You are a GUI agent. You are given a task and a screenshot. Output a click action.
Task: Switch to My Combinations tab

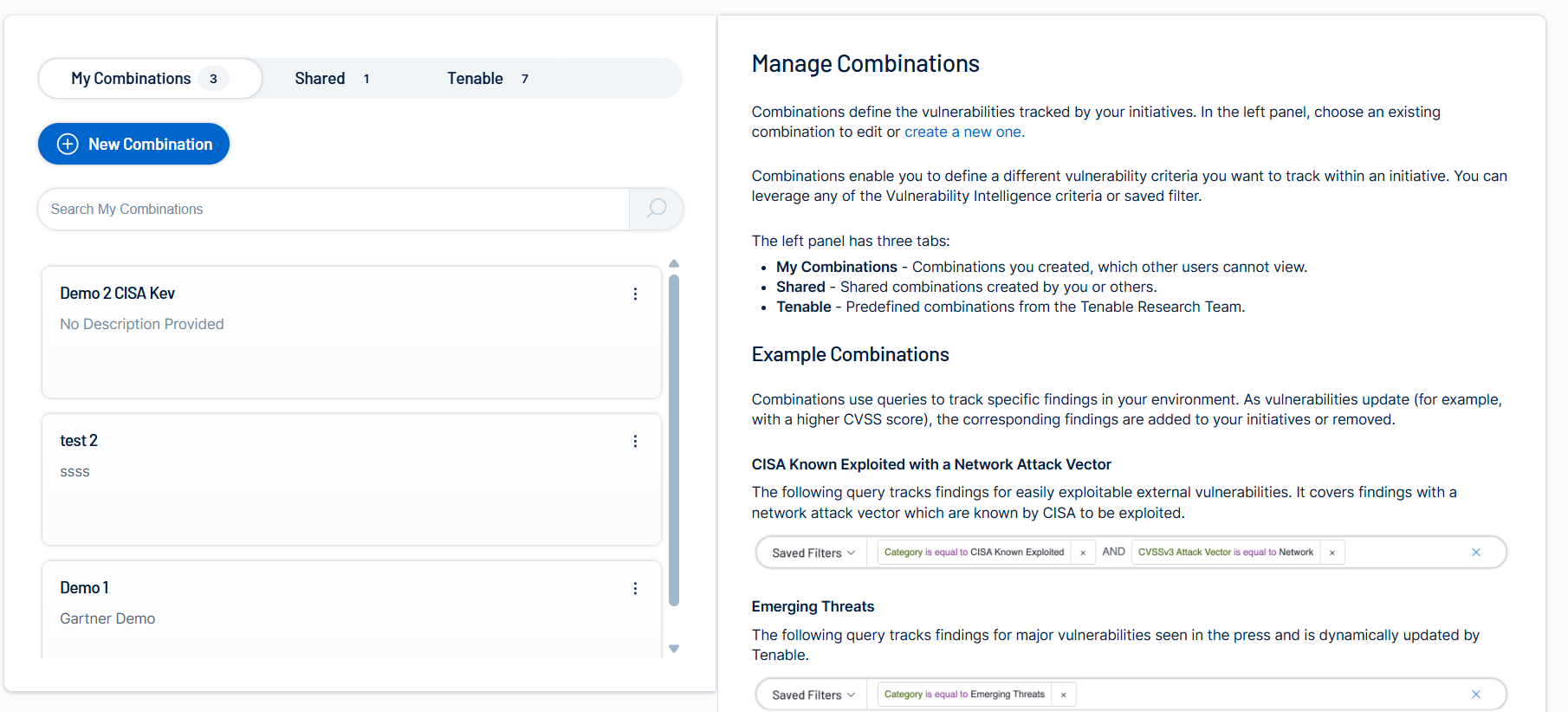(x=149, y=79)
